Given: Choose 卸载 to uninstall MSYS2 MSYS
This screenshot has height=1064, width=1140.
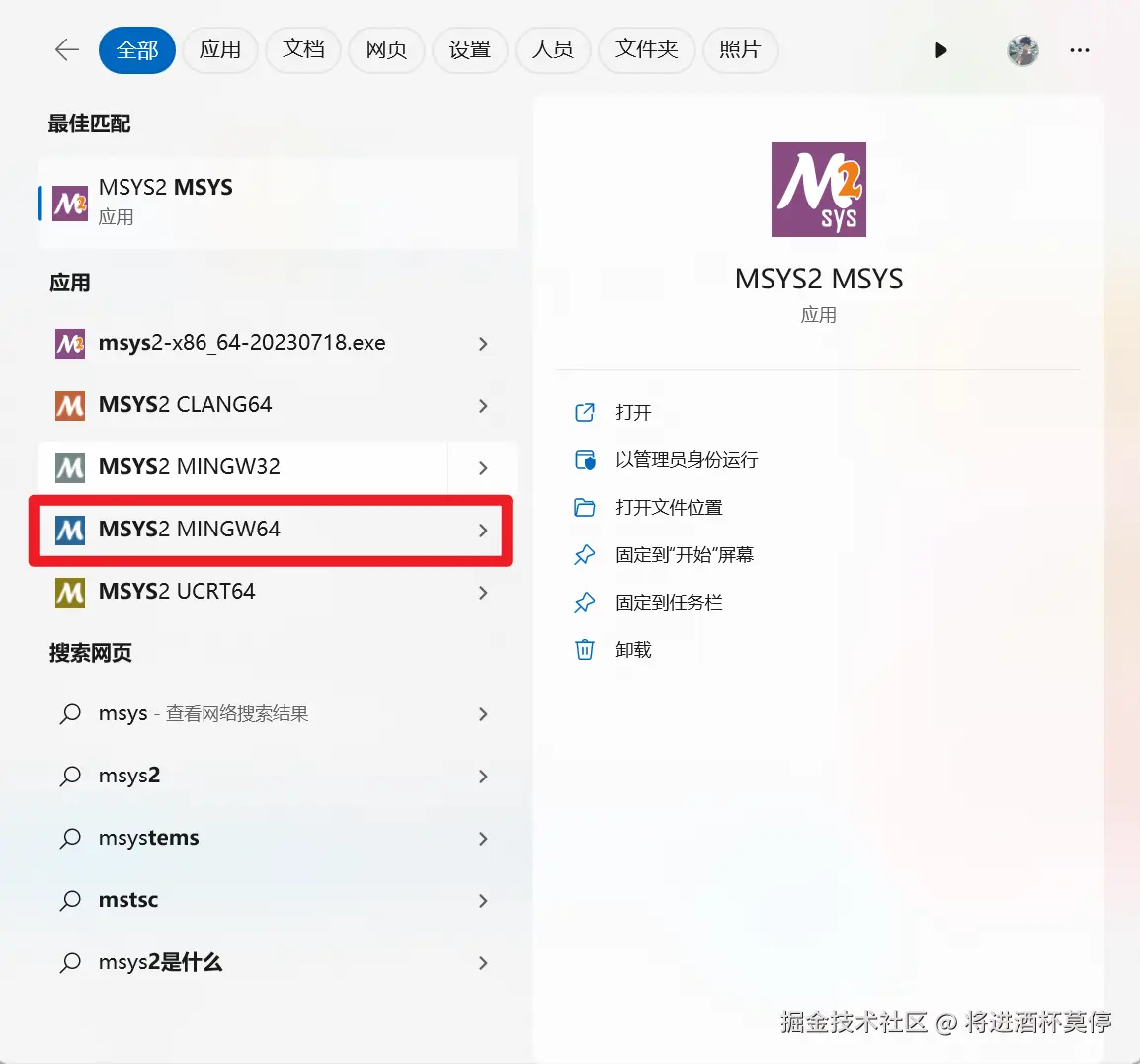Looking at the screenshot, I should coord(633,649).
